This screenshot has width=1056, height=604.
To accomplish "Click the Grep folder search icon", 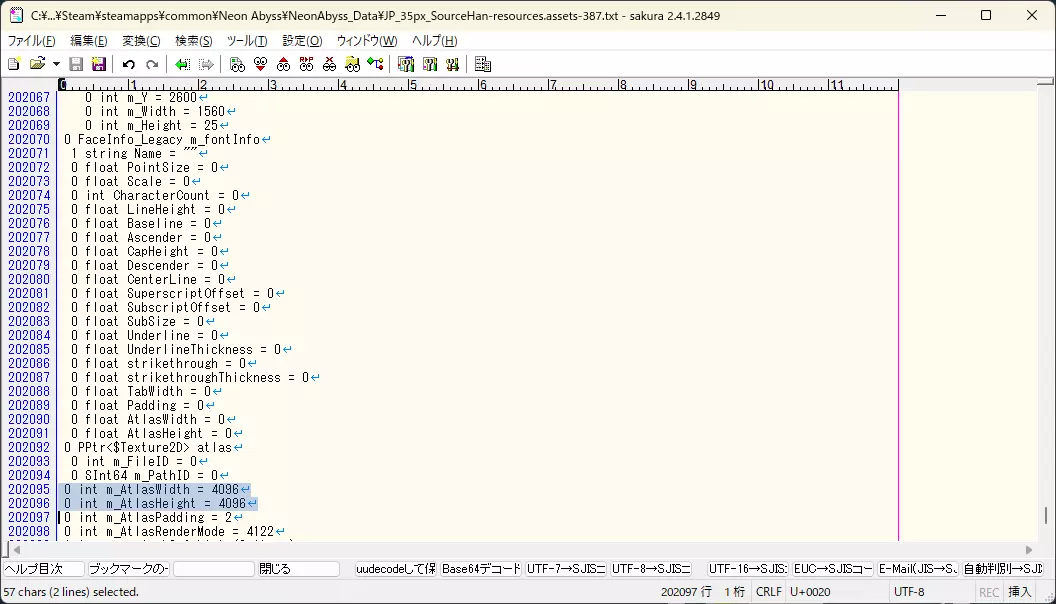I will [x=352, y=64].
